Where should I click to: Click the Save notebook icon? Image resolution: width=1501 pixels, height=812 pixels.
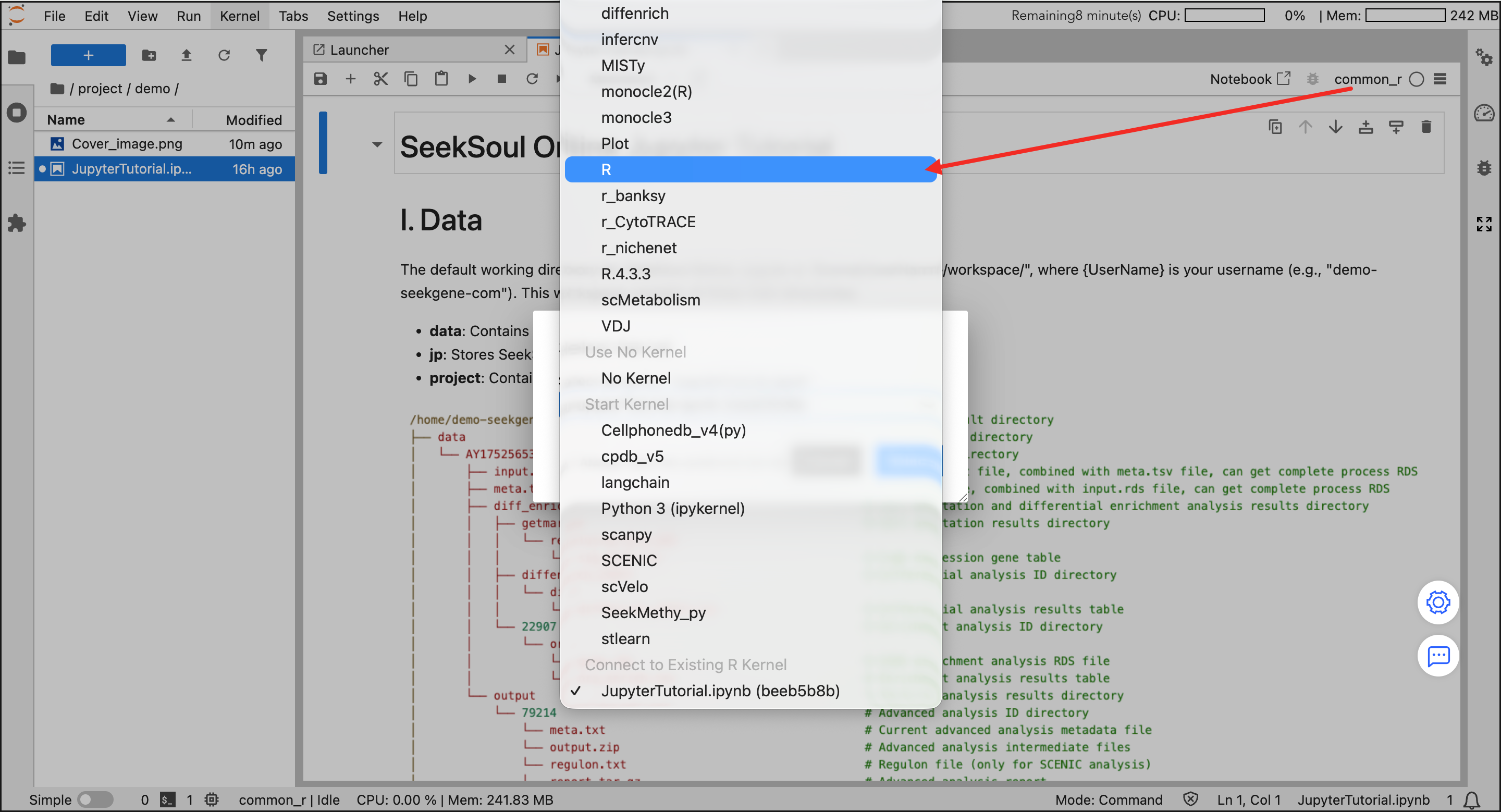(x=321, y=79)
